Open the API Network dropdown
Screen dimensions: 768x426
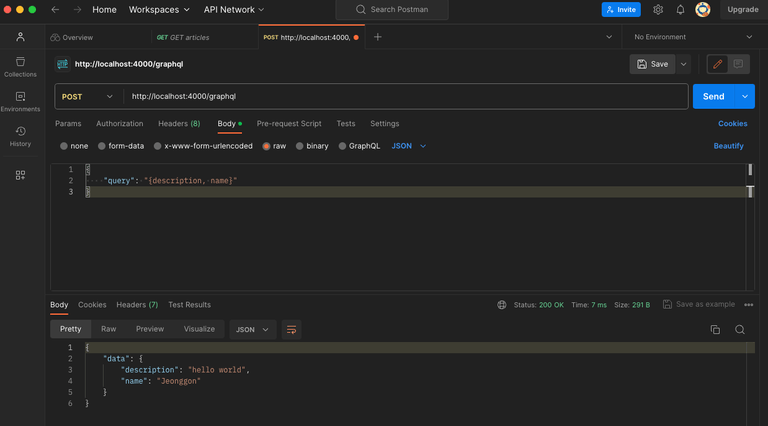point(234,10)
